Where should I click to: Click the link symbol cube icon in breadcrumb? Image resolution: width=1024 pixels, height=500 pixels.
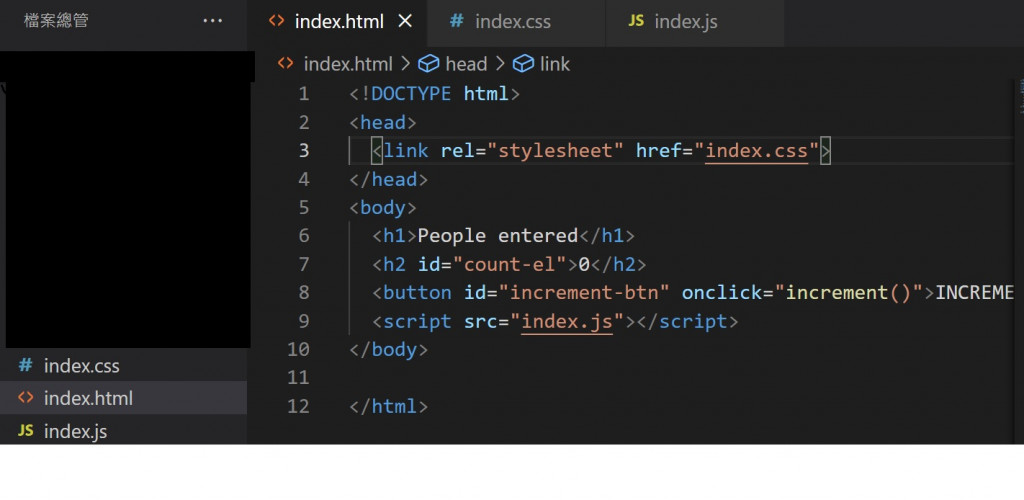(x=523, y=64)
